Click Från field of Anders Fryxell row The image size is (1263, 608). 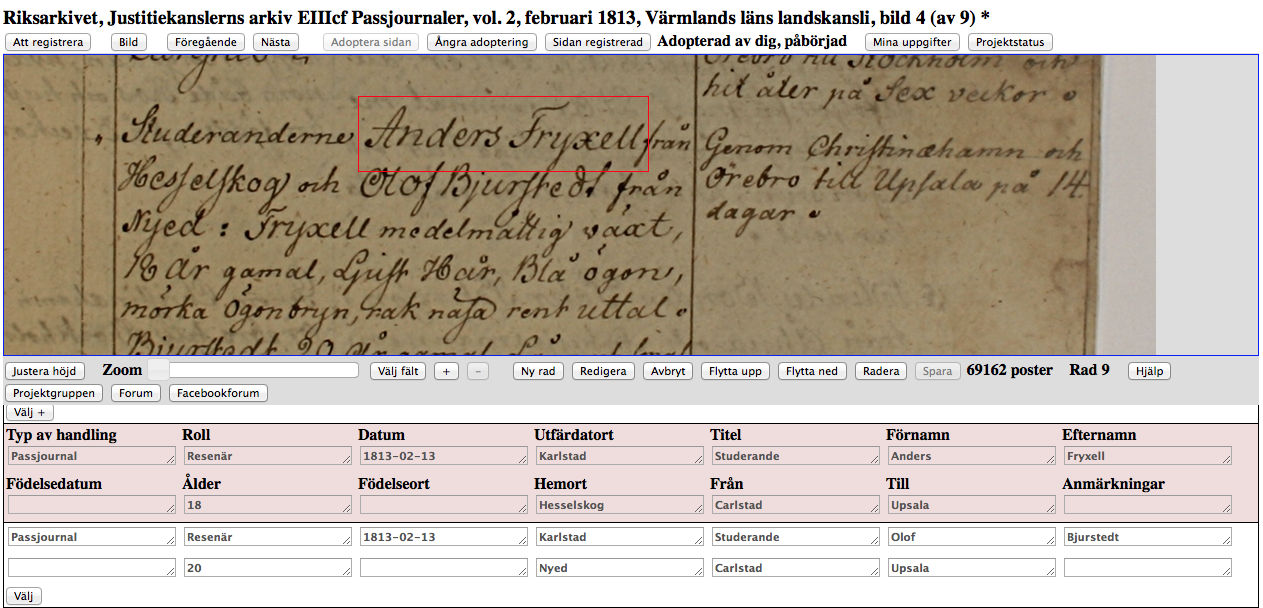tap(796, 505)
